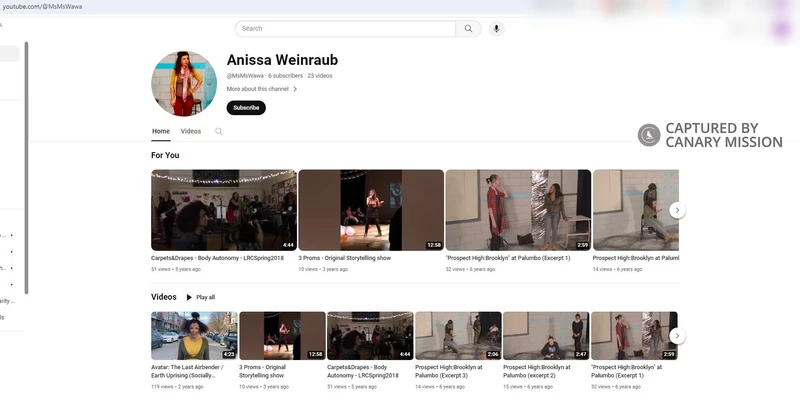Open title '3 Proms - Original Storytelling show' in For You

[345, 258]
